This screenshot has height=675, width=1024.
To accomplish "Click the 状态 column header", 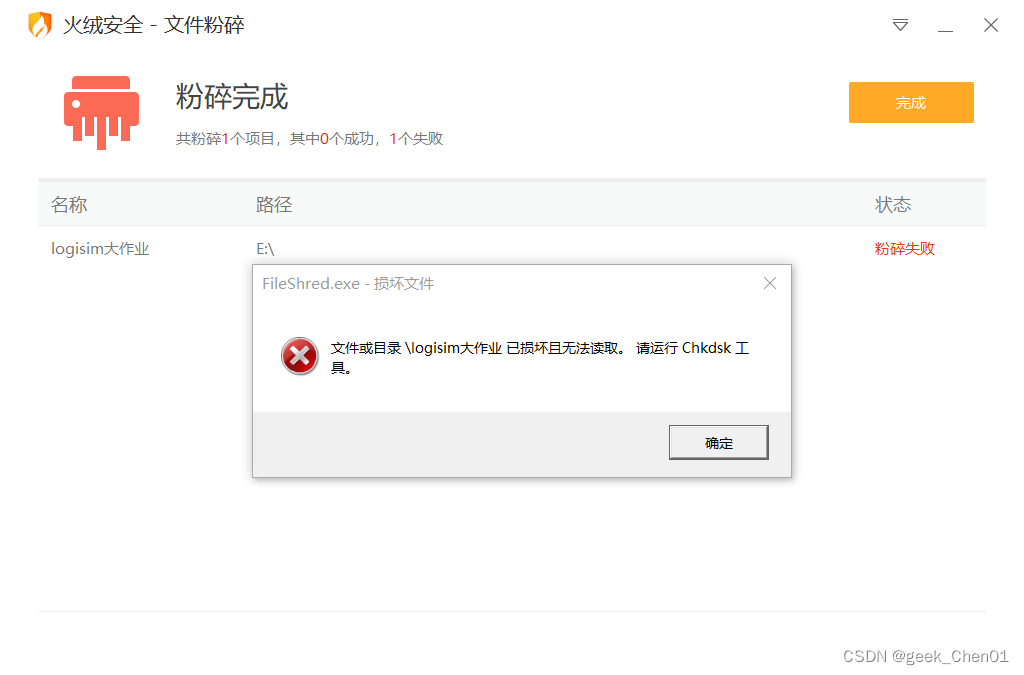I will [893, 205].
